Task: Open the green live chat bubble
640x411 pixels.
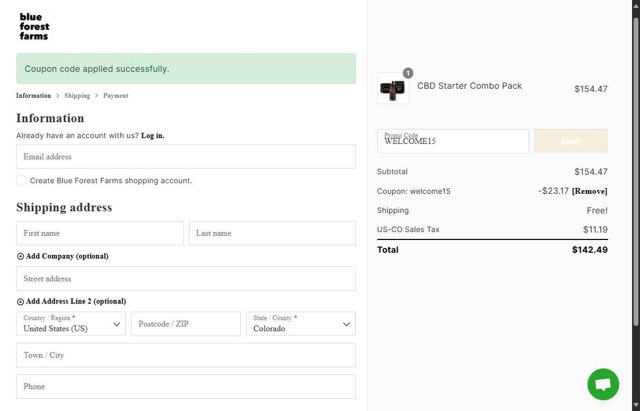Action: click(603, 384)
